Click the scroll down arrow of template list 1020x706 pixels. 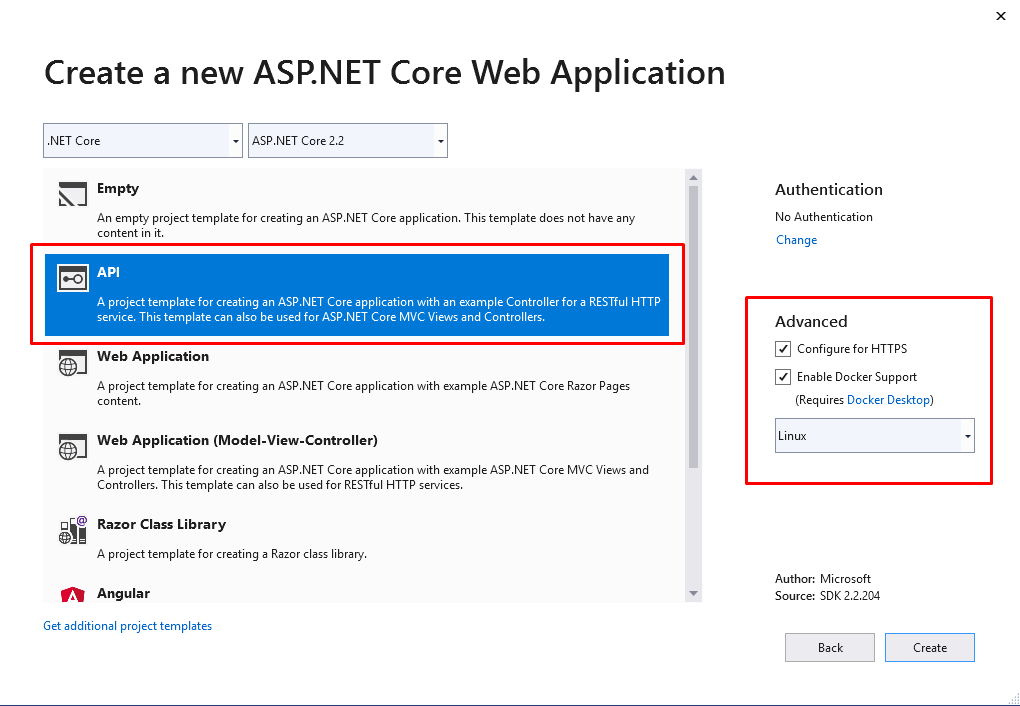[x=694, y=593]
